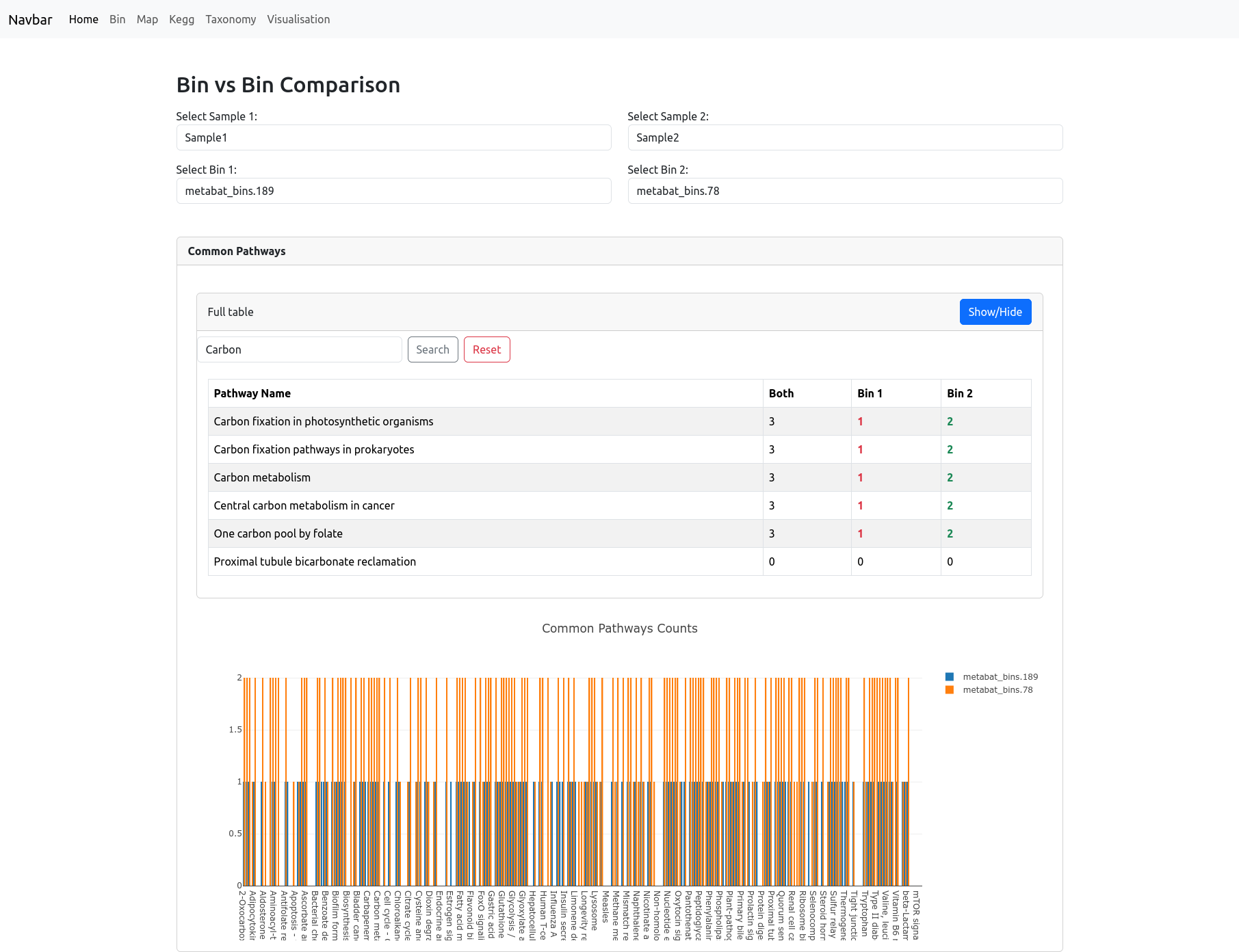Toggle the full table with Show/Hide

tap(995, 312)
